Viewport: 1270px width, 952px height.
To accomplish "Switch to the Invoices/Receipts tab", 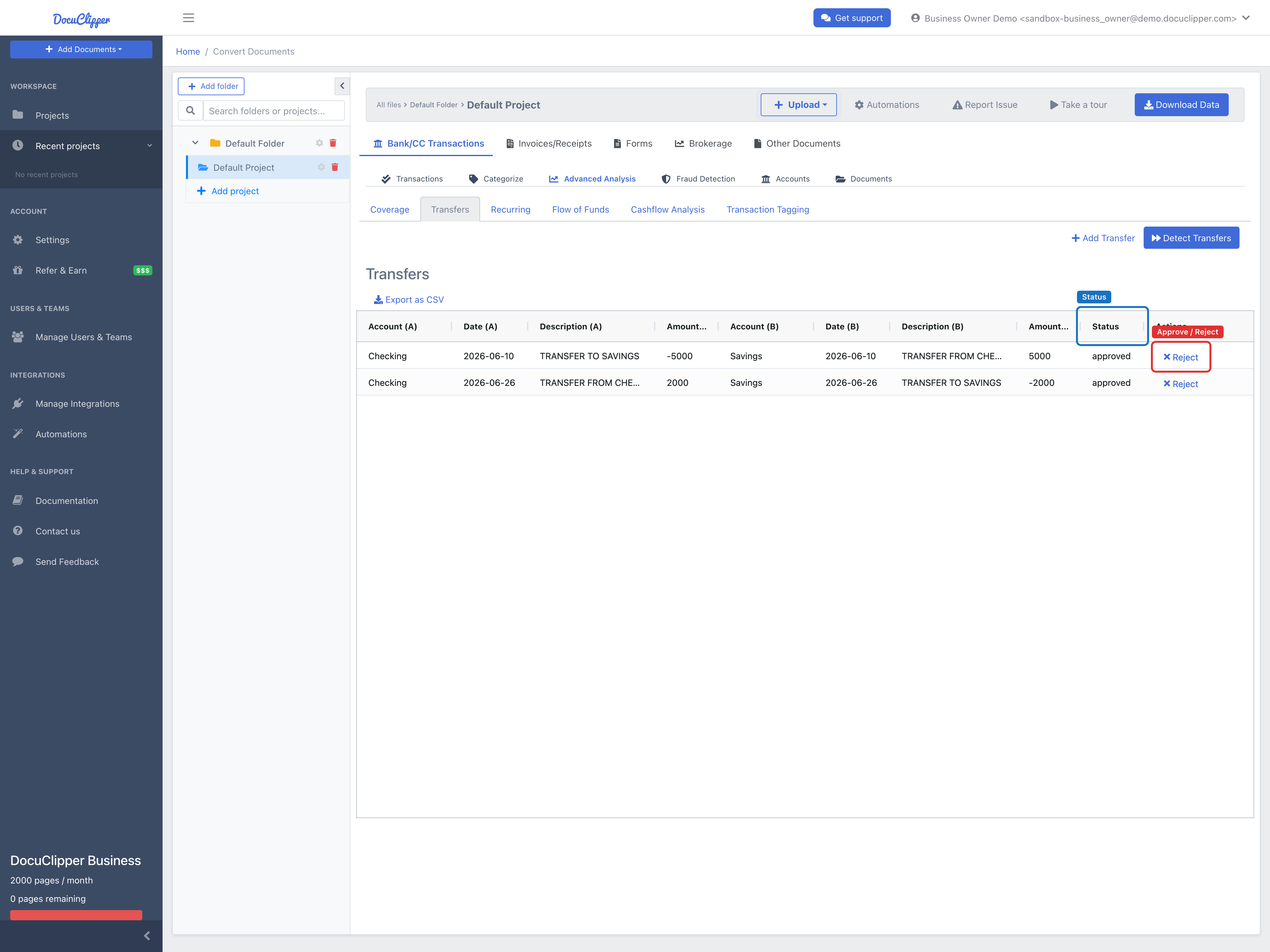I will [x=549, y=143].
